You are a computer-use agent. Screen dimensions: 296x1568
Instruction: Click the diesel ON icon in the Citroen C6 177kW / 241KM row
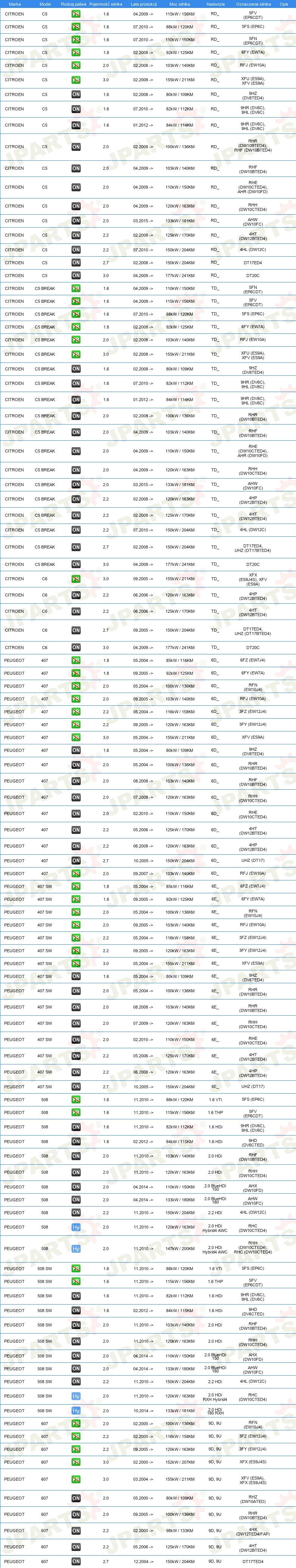tap(76, 648)
